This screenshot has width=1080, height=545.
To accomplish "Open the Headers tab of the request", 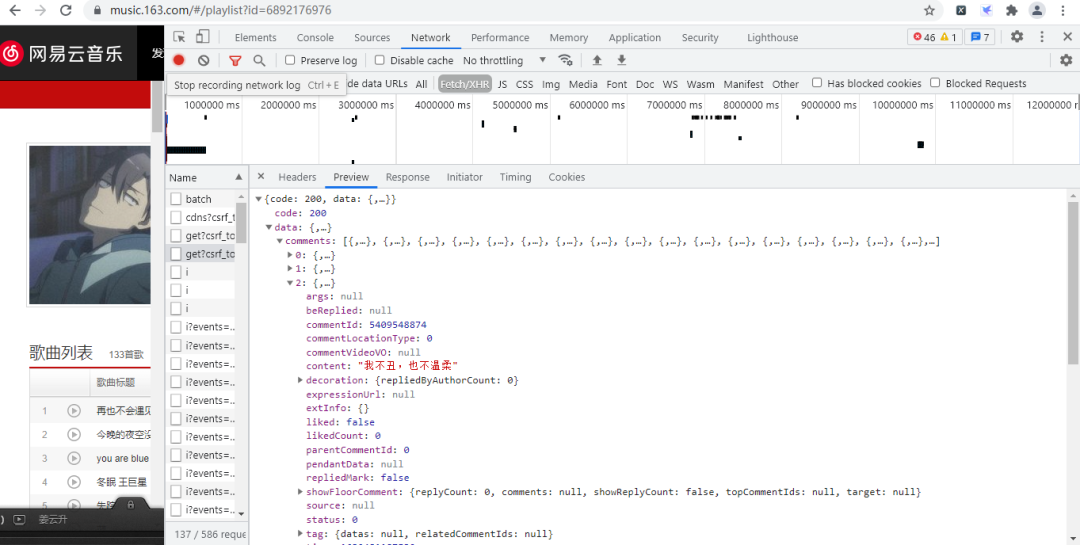I will (297, 177).
